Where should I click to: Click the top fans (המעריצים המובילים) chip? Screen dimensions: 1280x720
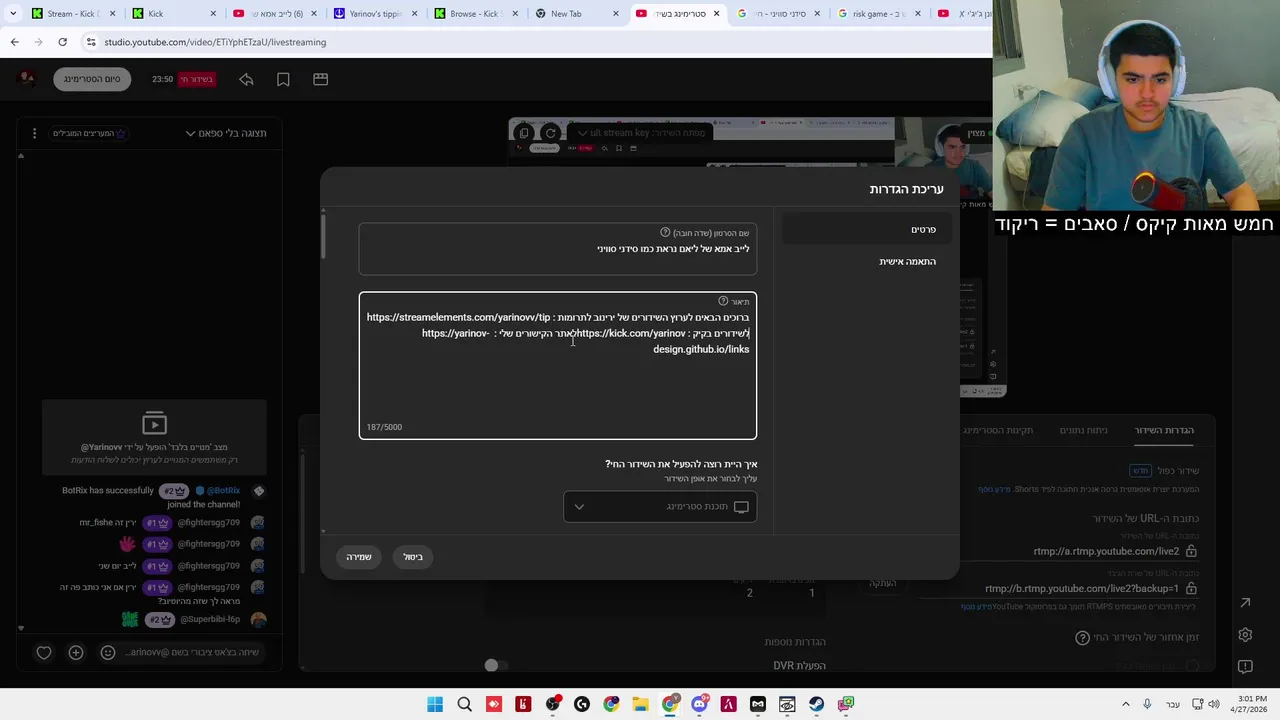pyautogui.click(x=90, y=133)
